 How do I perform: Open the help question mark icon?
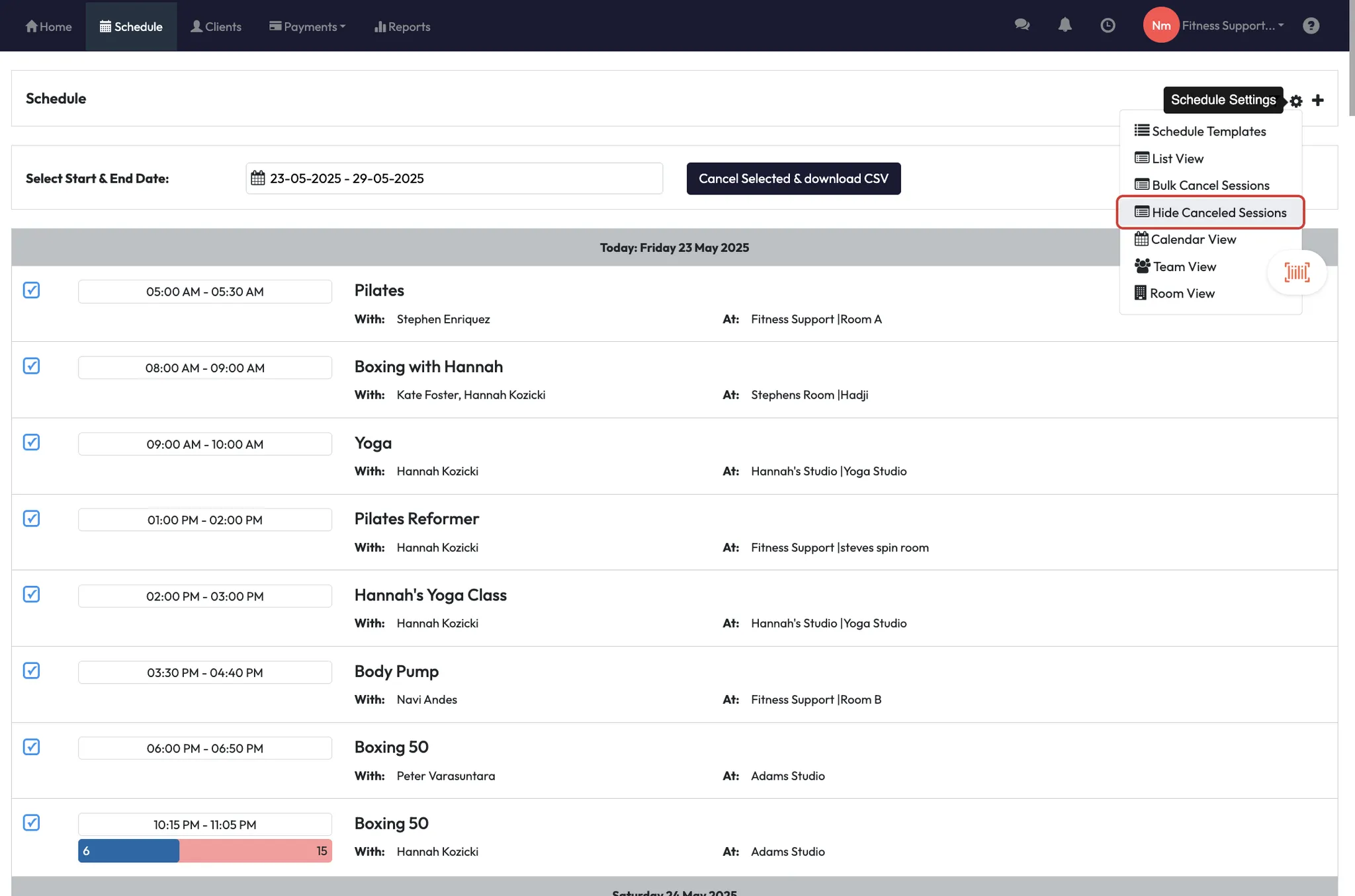click(1311, 25)
